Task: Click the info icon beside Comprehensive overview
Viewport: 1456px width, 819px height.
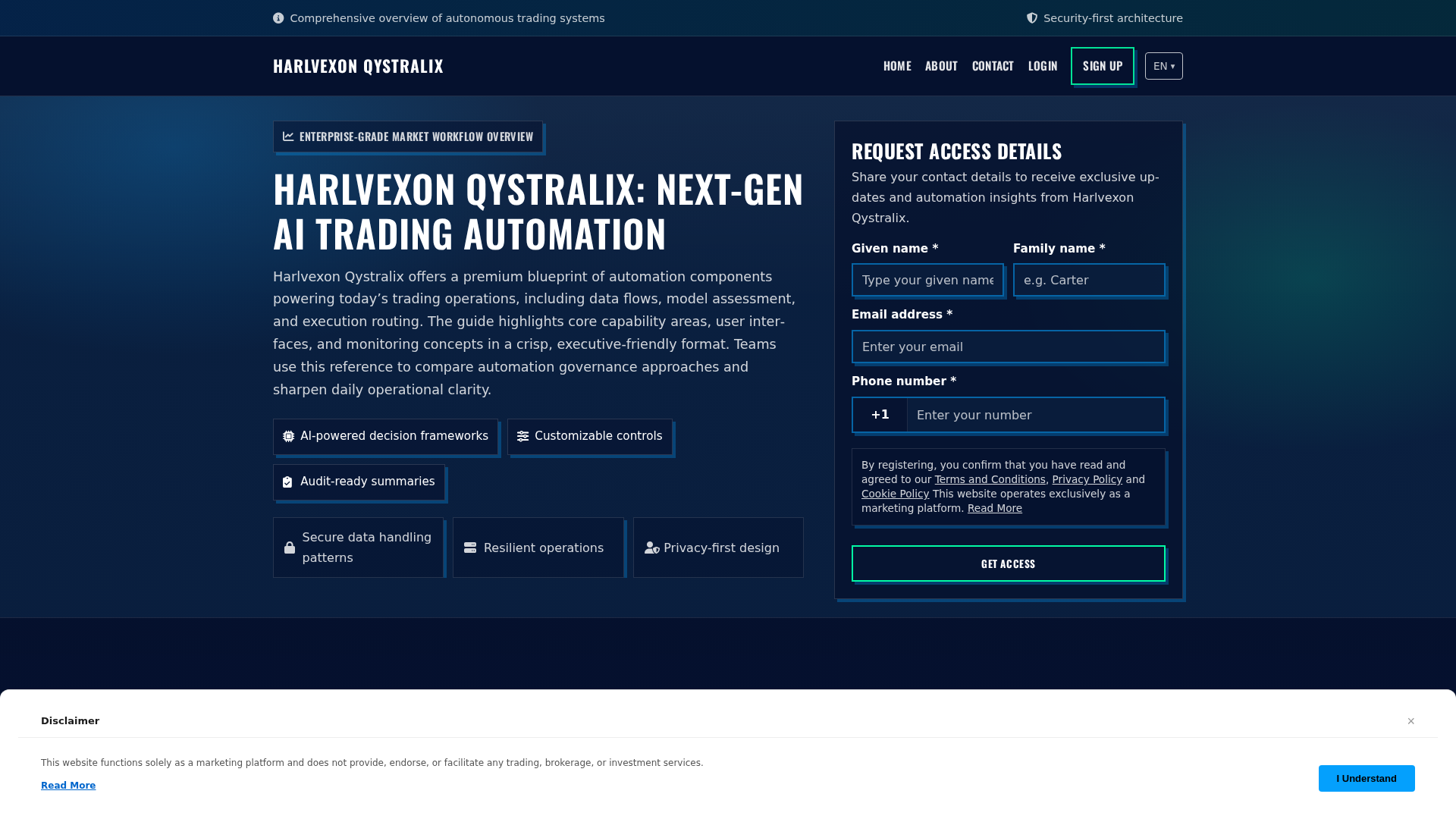Action: click(278, 18)
